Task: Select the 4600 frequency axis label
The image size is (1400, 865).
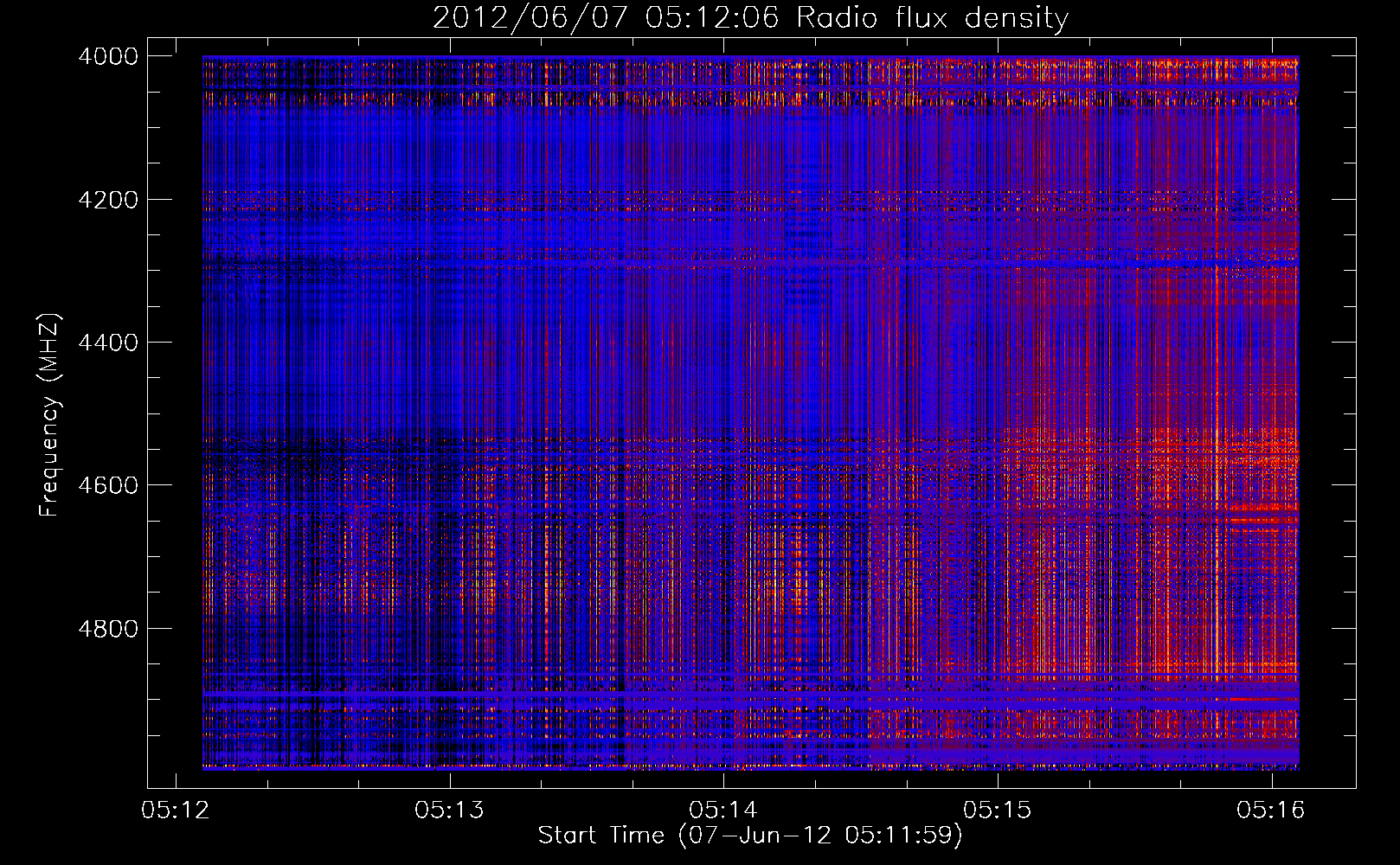Action: [108, 485]
